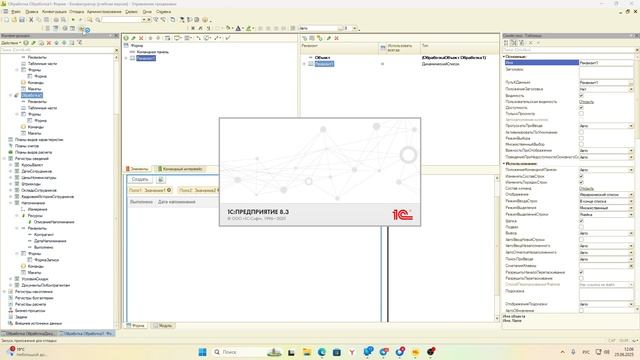Select Обработка1 in configuration tree

[x=32, y=95]
